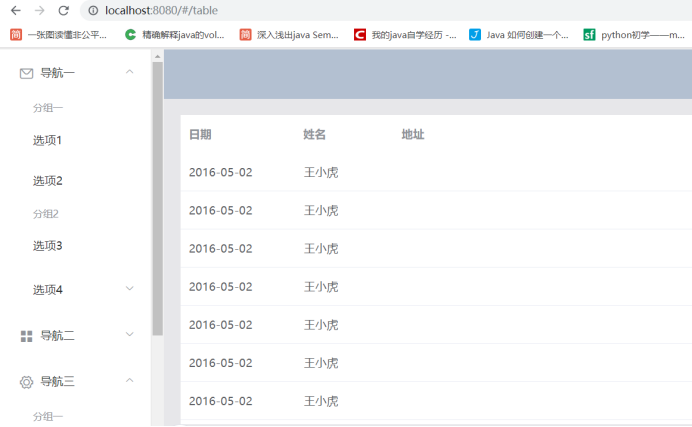Click the browser forward arrow
The width and height of the screenshot is (692, 427).
tap(40, 10)
